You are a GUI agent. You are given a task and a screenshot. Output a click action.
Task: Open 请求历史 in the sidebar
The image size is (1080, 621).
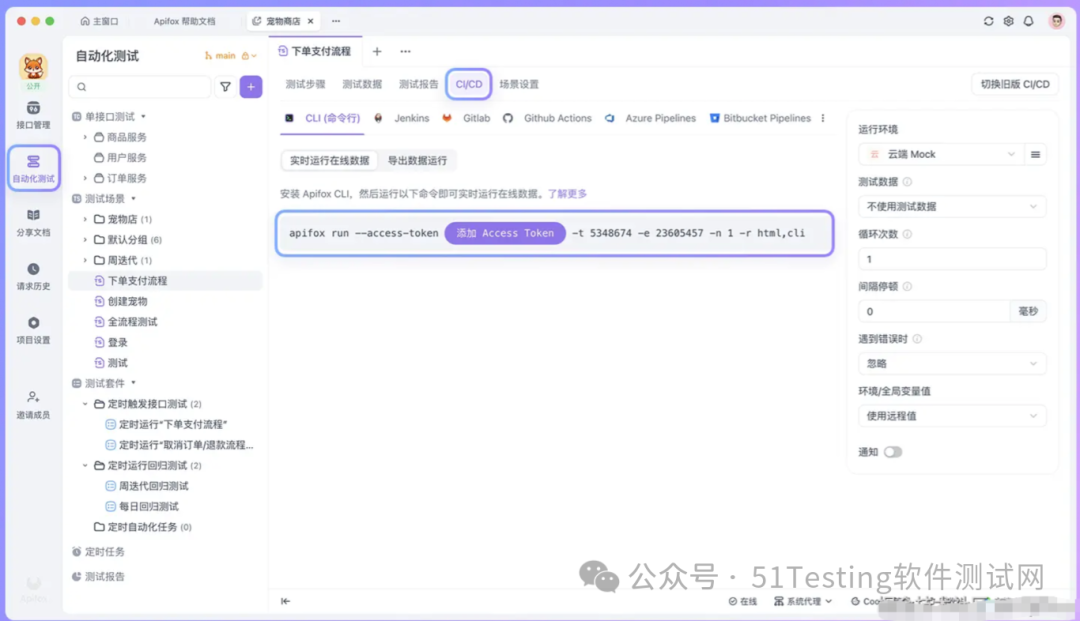33,276
